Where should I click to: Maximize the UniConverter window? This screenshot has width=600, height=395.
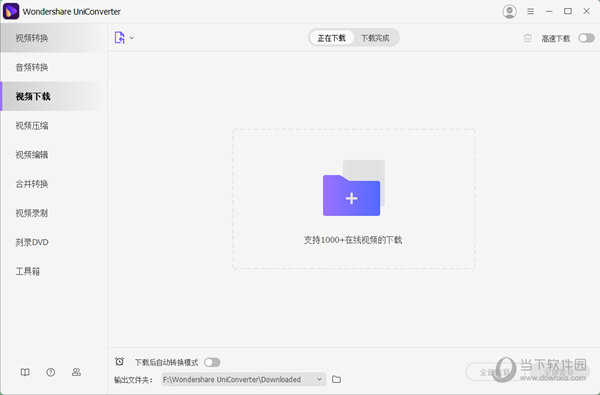coord(568,11)
